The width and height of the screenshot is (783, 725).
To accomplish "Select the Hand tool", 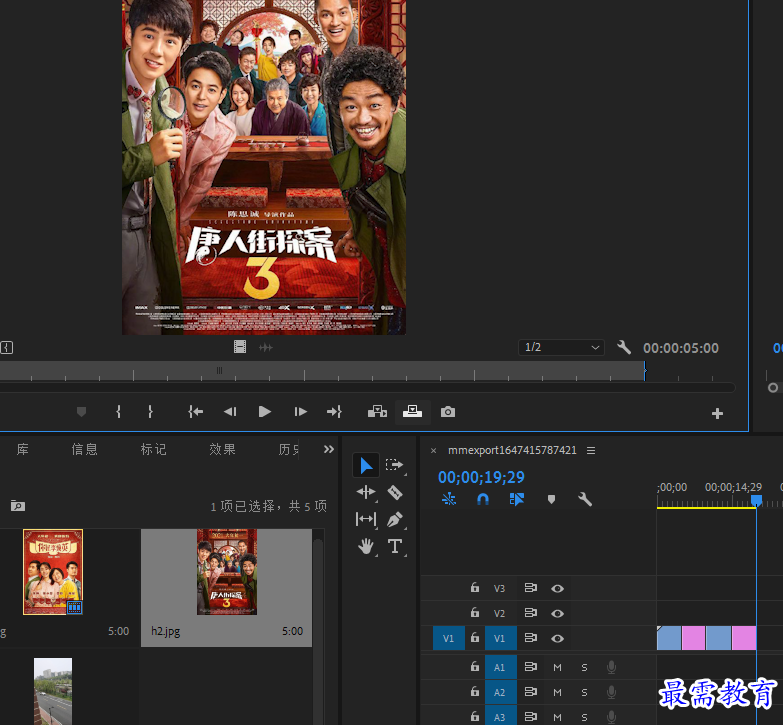I will pyautogui.click(x=366, y=546).
